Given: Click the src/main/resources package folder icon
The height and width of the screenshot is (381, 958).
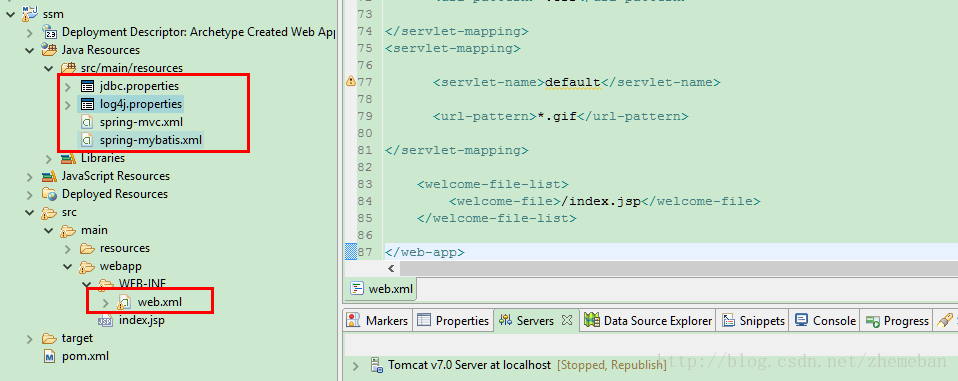Looking at the screenshot, I should click(x=68, y=68).
